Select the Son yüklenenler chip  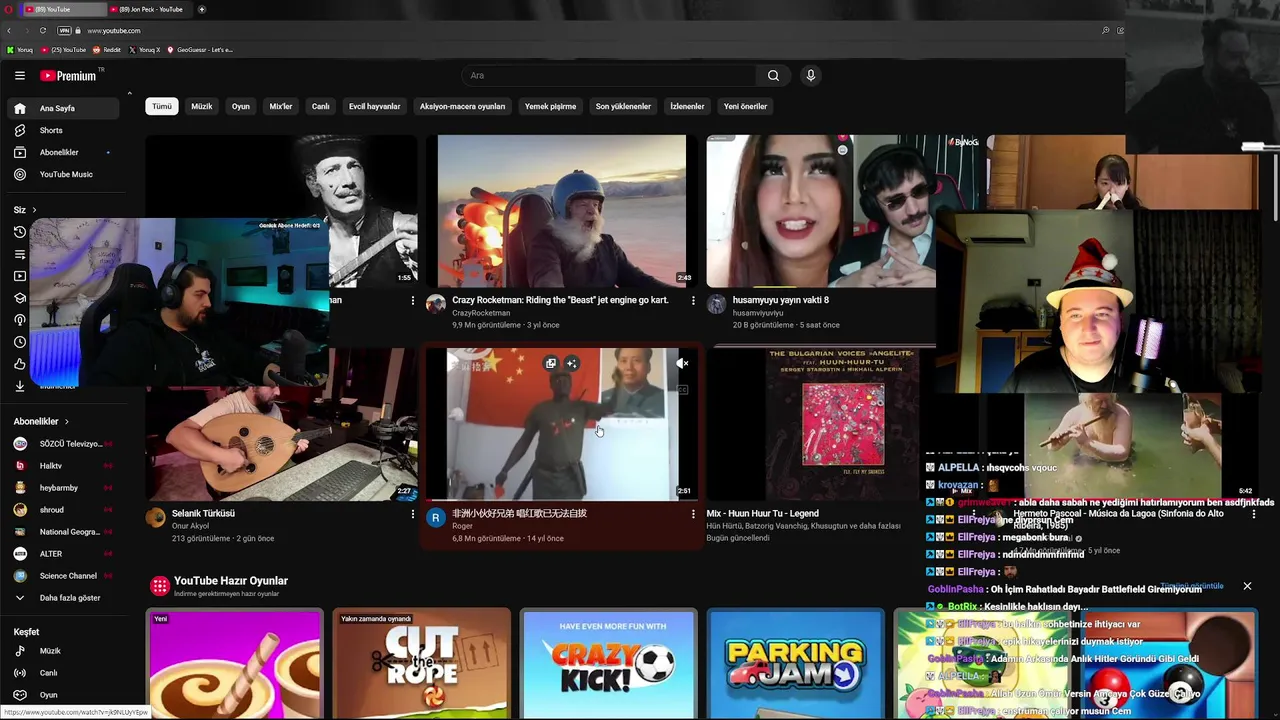(x=623, y=106)
